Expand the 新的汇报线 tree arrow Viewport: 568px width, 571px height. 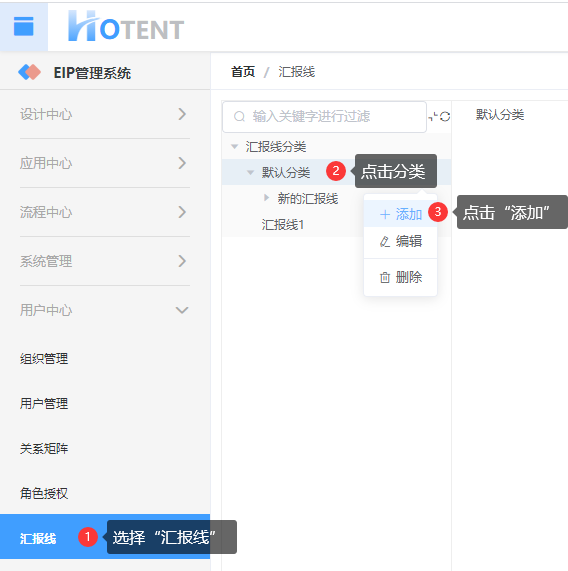tap(267, 198)
